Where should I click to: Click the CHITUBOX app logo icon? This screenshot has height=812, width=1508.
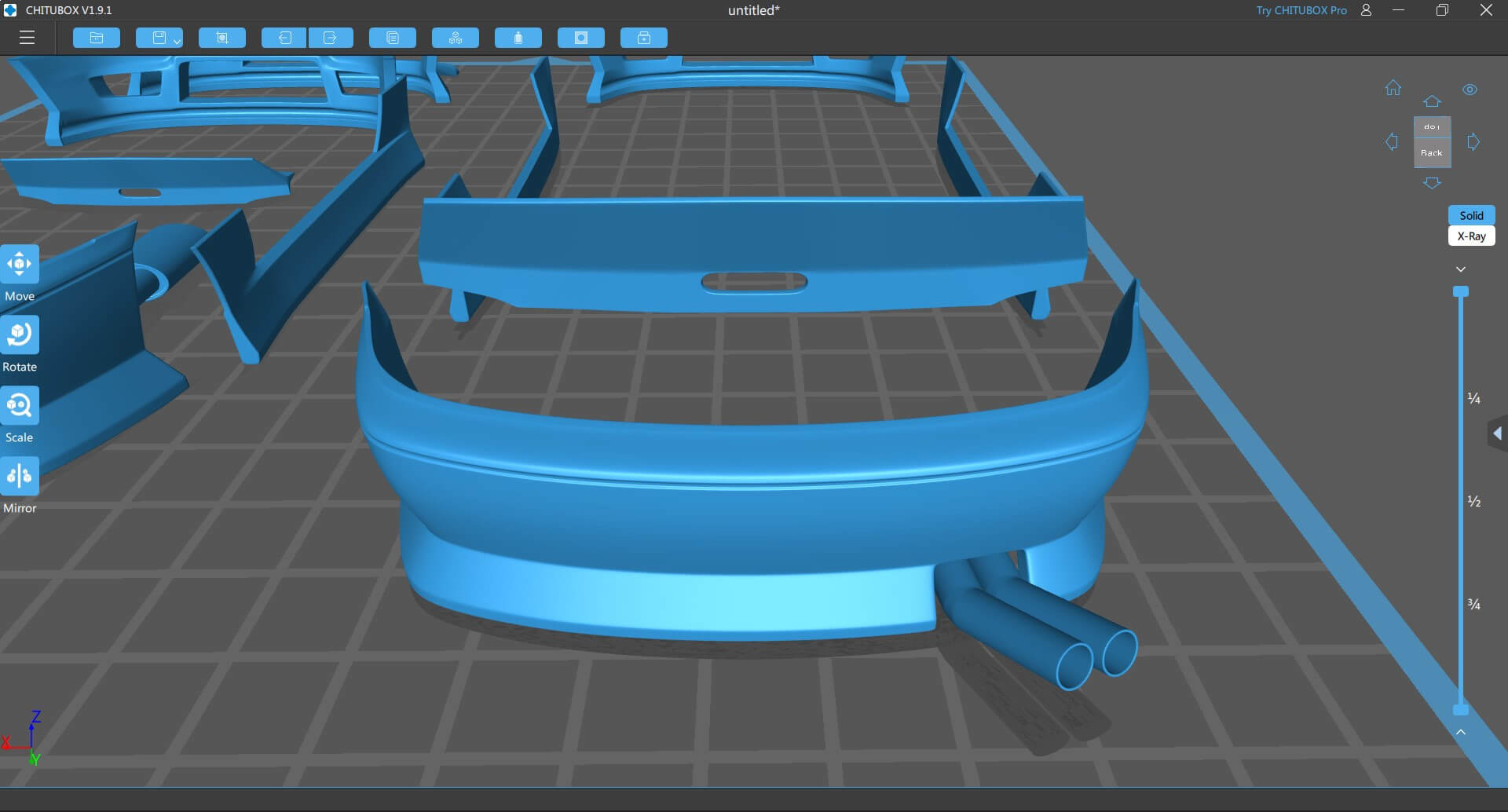coord(10,10)
